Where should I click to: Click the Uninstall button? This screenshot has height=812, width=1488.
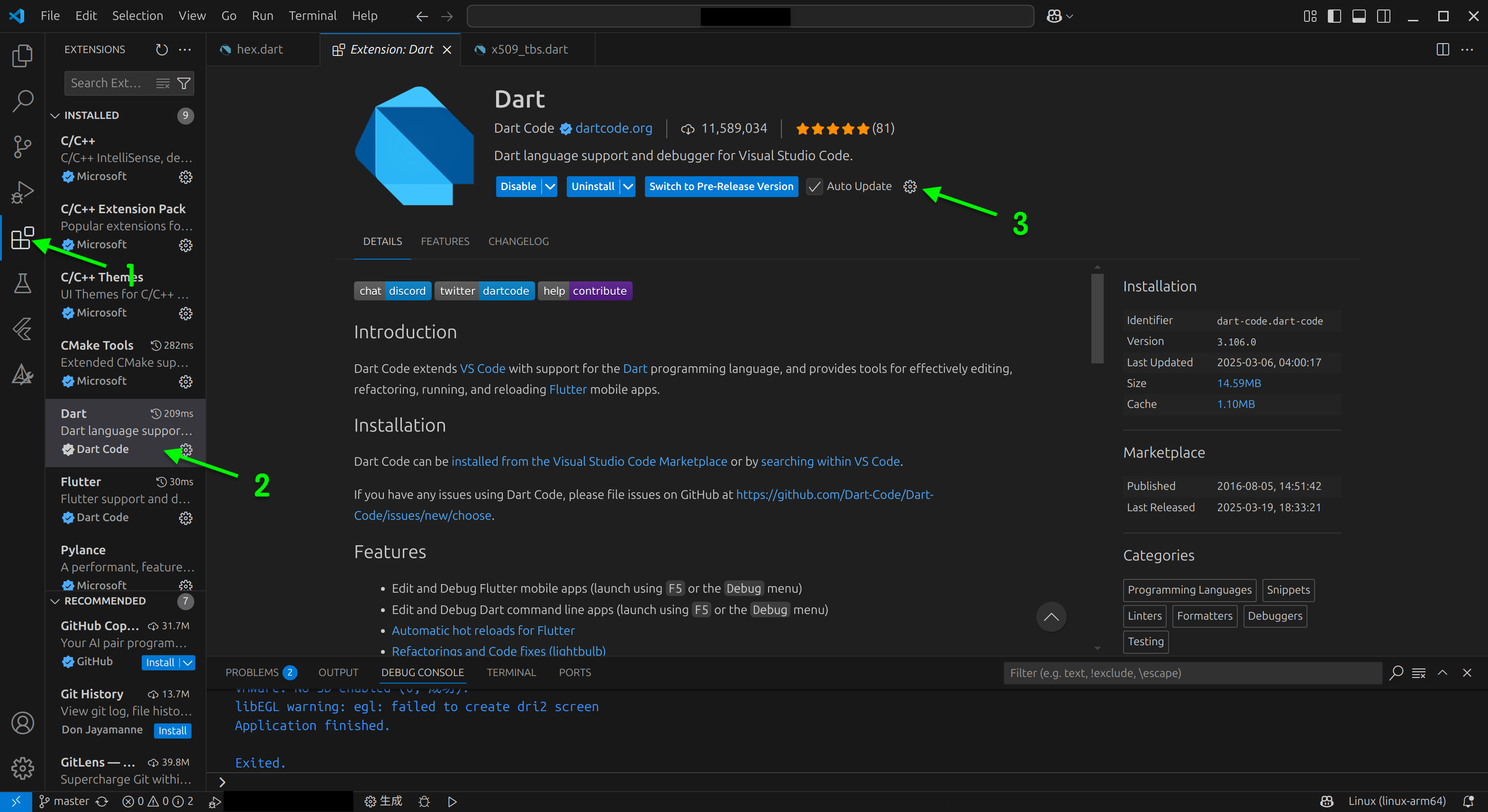point(593,187)
